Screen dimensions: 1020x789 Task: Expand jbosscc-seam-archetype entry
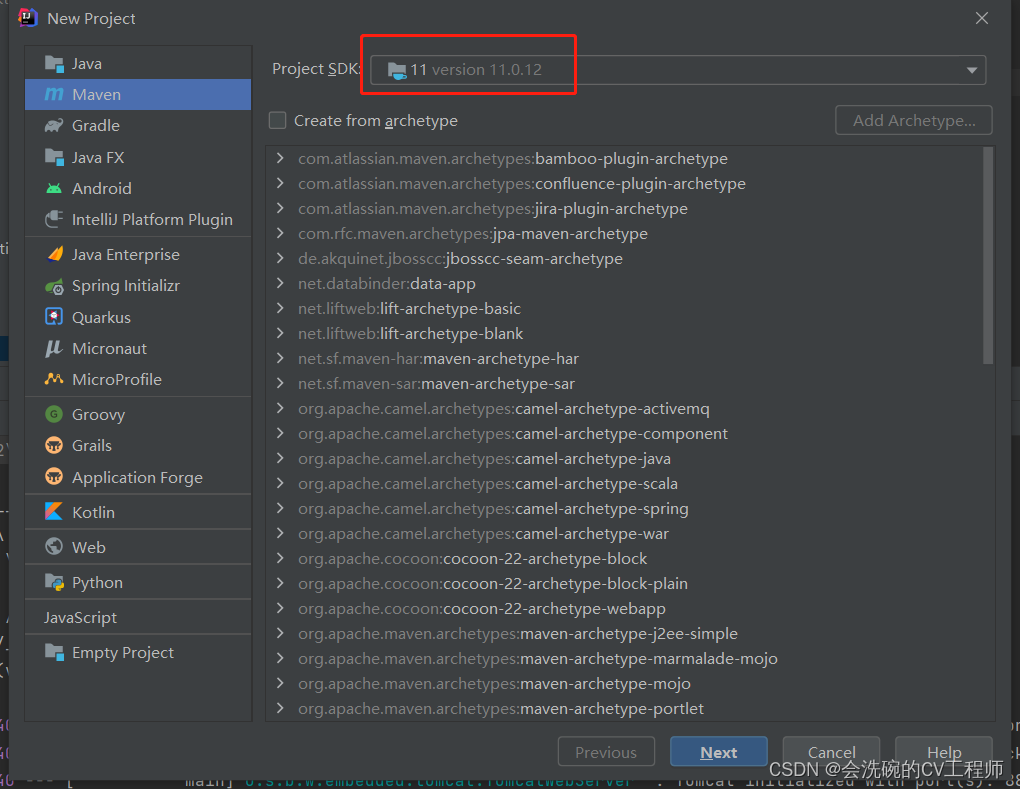(280, 258)
